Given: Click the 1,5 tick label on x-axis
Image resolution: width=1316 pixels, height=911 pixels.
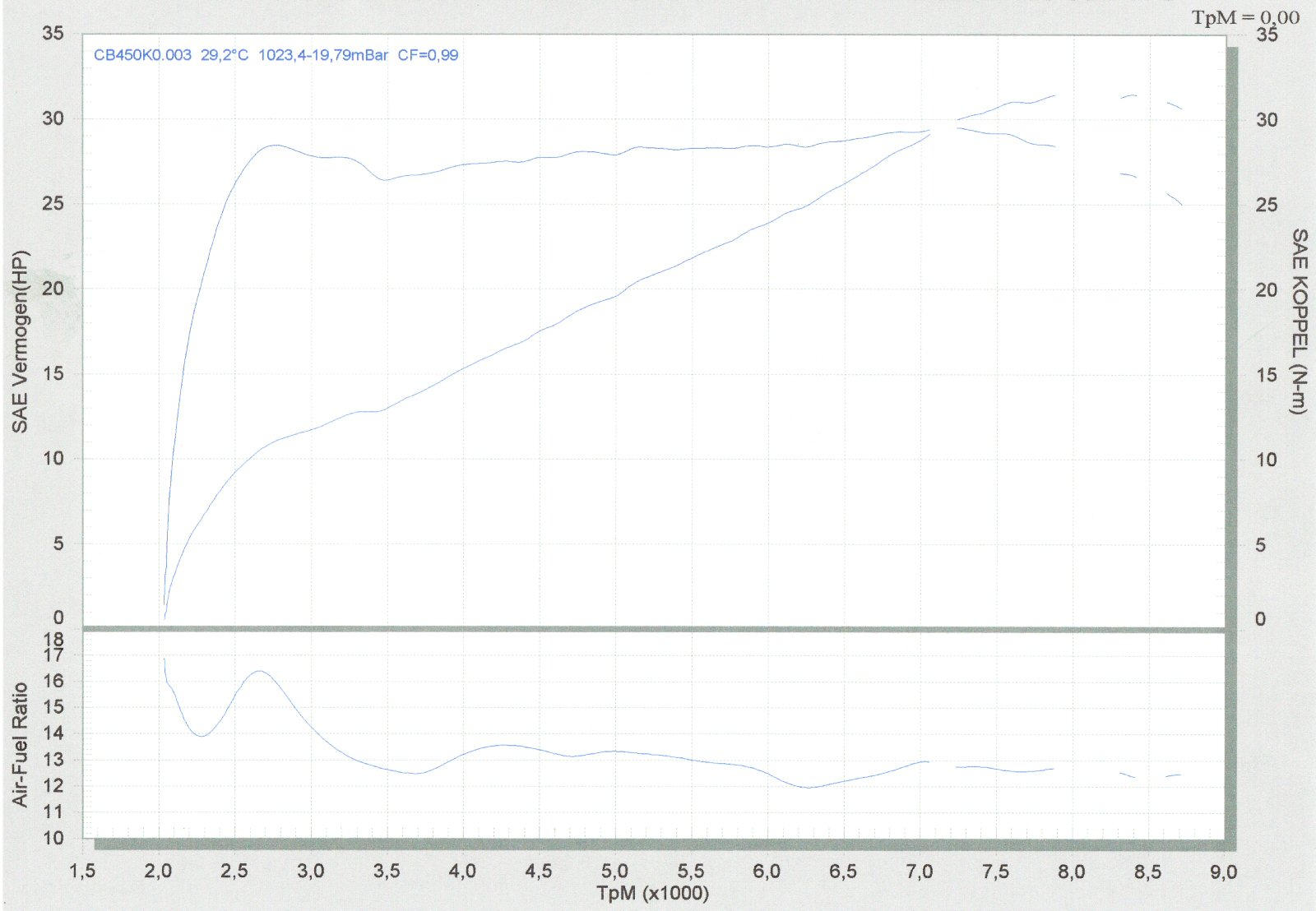Looking at the screenshot, I should (x=82, y=872).
